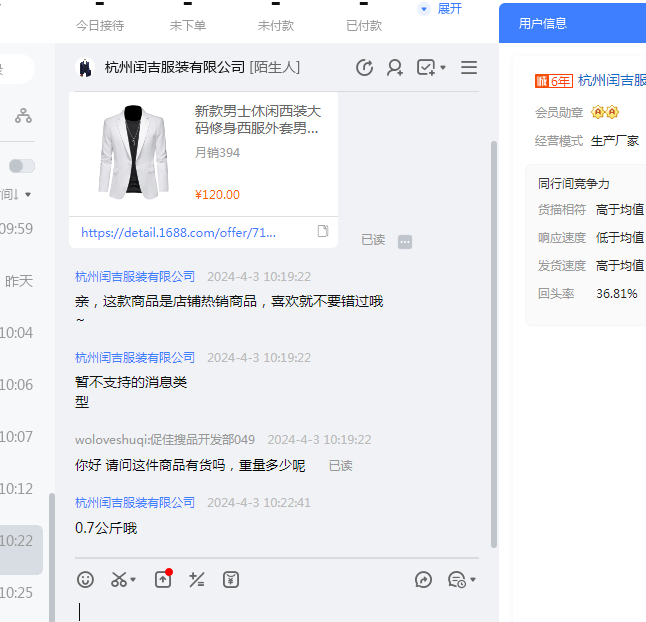Viewport: 646px width, 622px height.
Task: Open the time sort dropdown in sidebar
Action: point(17,194)
